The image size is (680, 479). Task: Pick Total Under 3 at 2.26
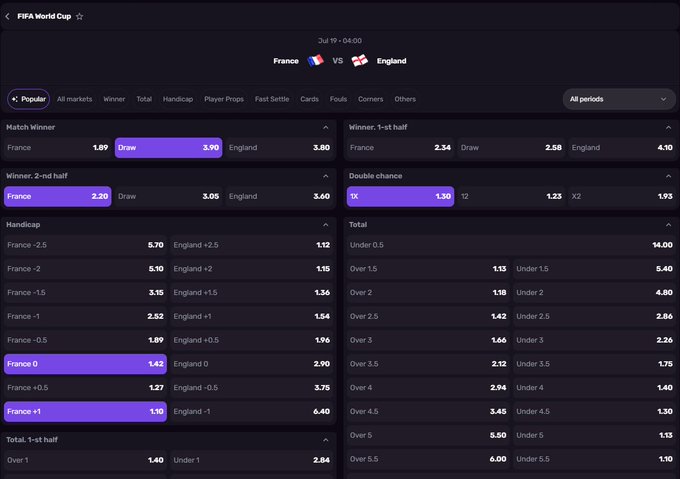coord(594,340)
